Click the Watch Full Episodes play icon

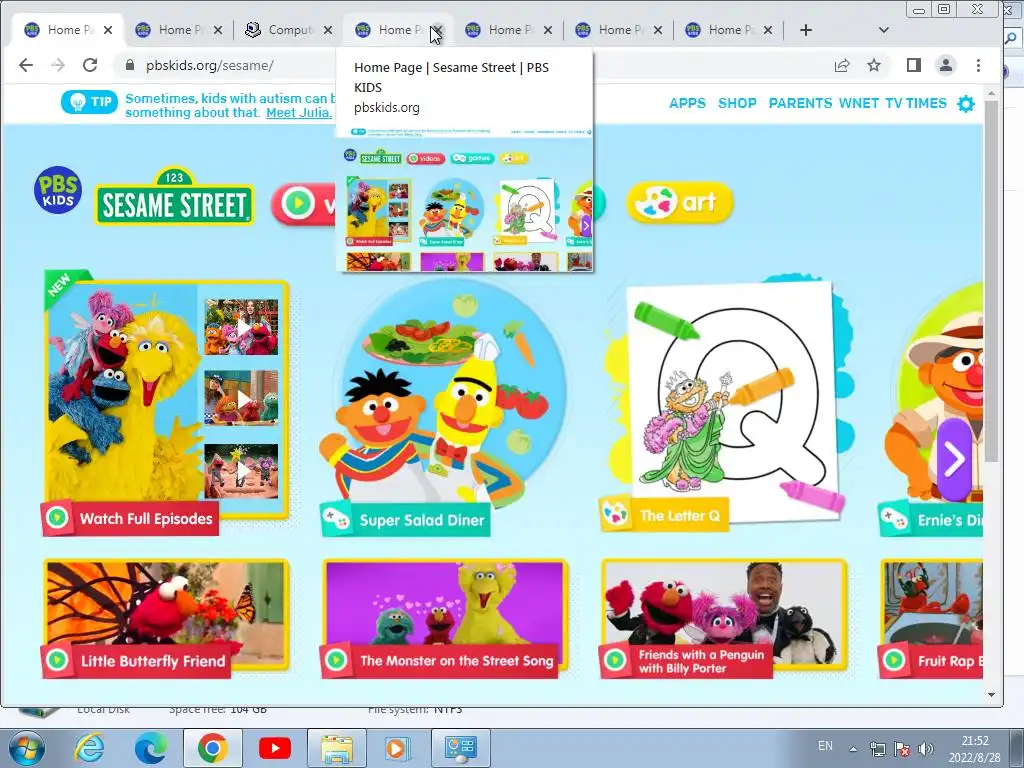pyautogui.click(x=57, y=519)
